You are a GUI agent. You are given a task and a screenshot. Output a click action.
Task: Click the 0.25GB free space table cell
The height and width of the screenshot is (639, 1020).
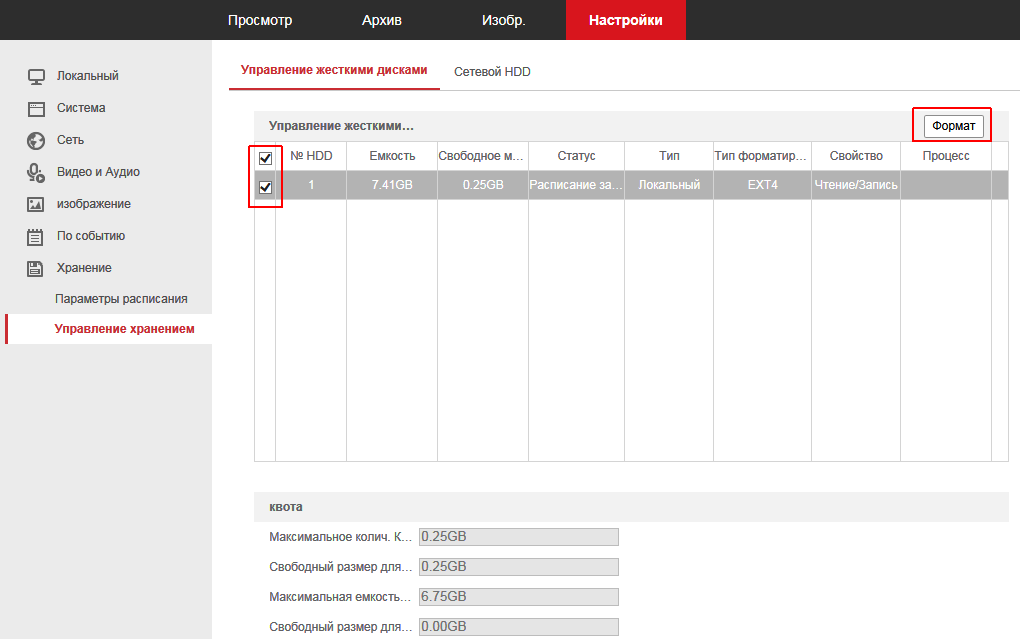[483, 185]
